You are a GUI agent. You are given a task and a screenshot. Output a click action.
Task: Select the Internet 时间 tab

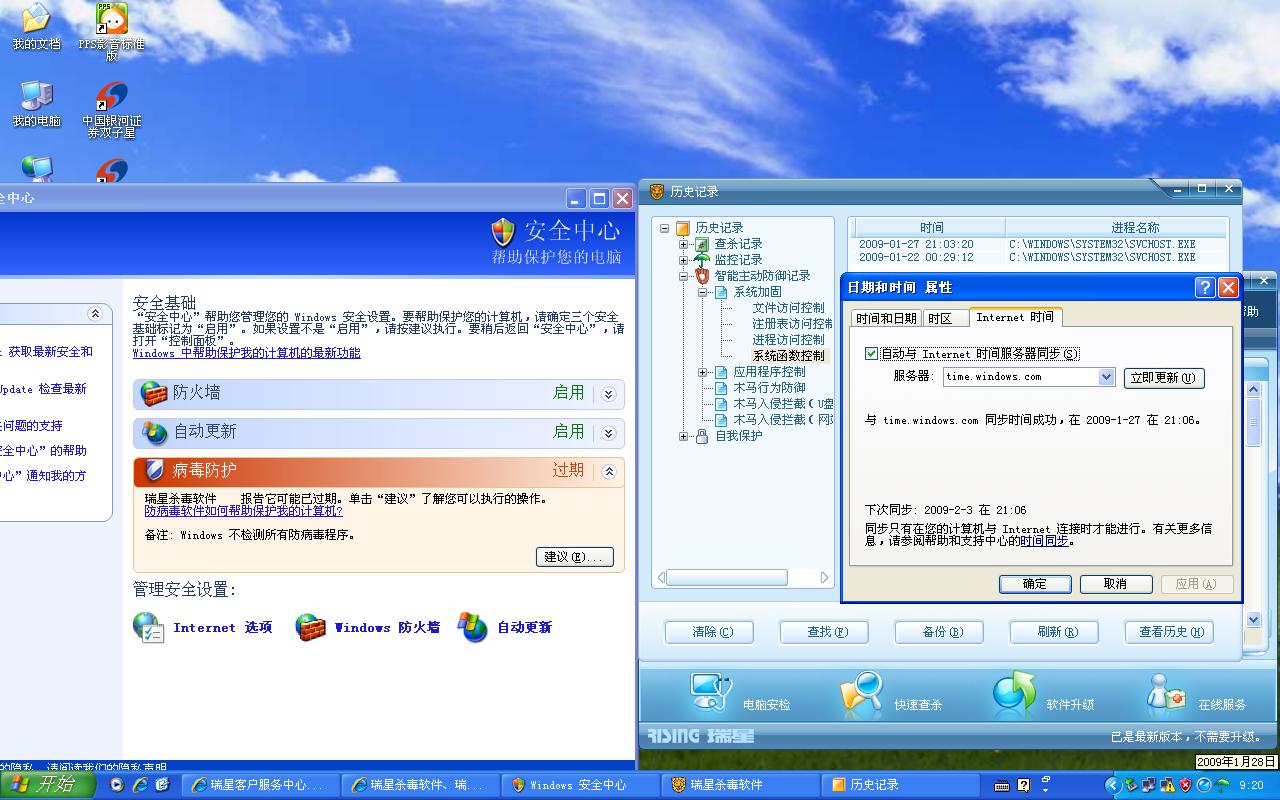click(x=1015, y=317)
